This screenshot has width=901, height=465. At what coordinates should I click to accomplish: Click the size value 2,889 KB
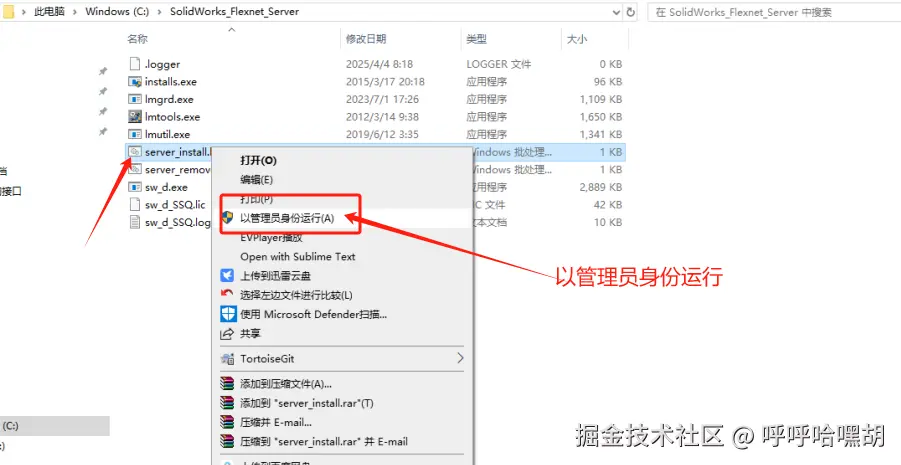click(x=601, y=187)
